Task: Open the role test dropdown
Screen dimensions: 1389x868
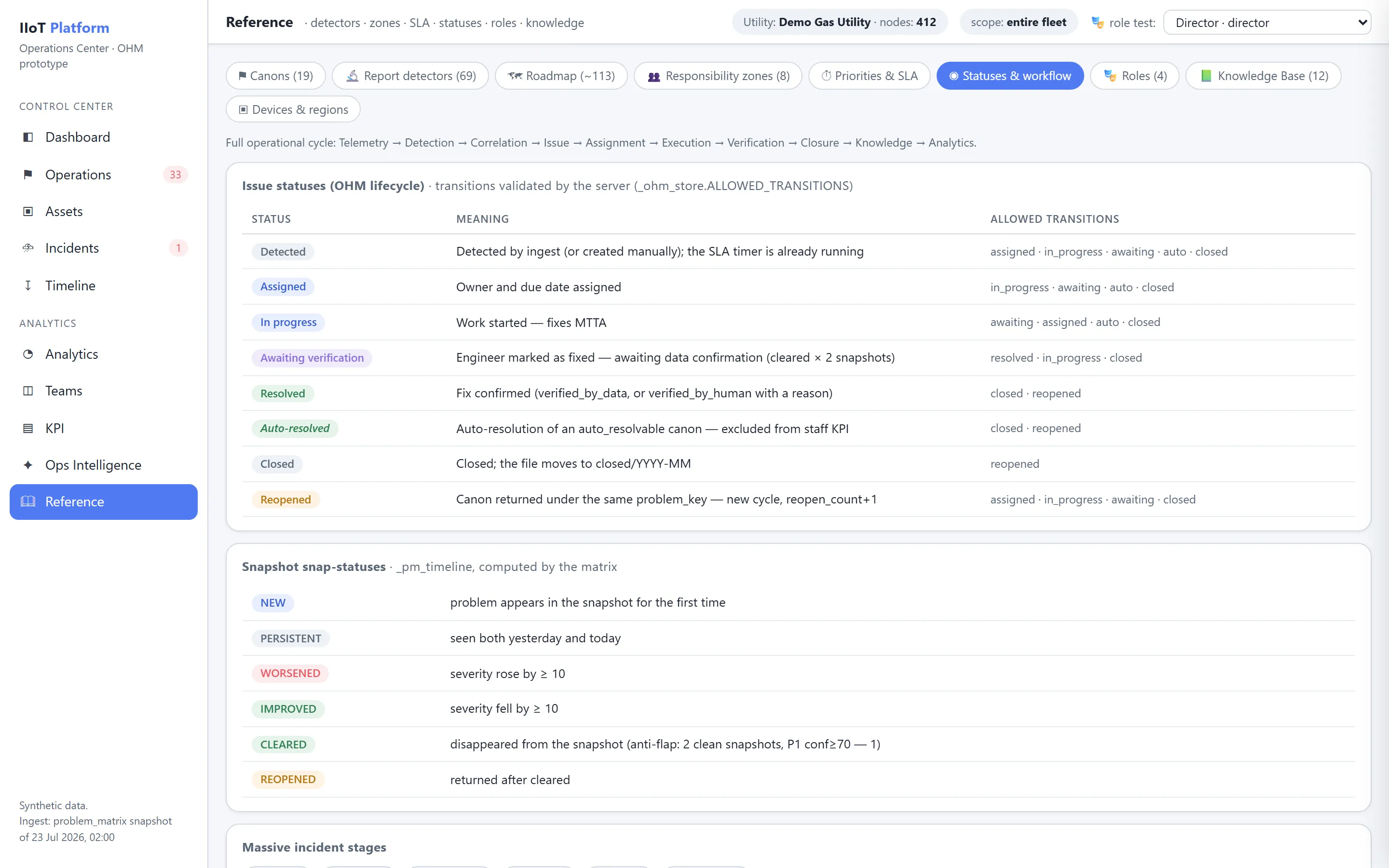Action: [1267, 22]
